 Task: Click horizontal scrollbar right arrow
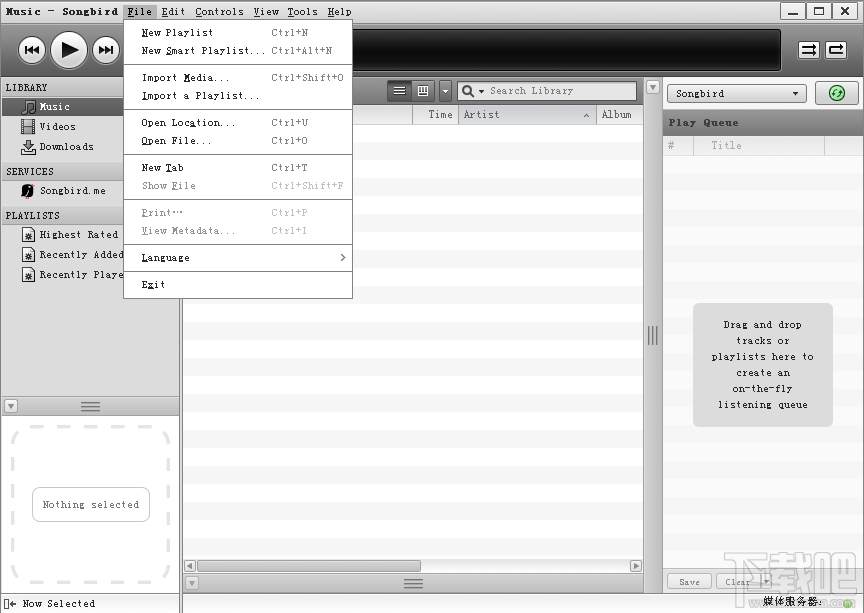[636, 566]
